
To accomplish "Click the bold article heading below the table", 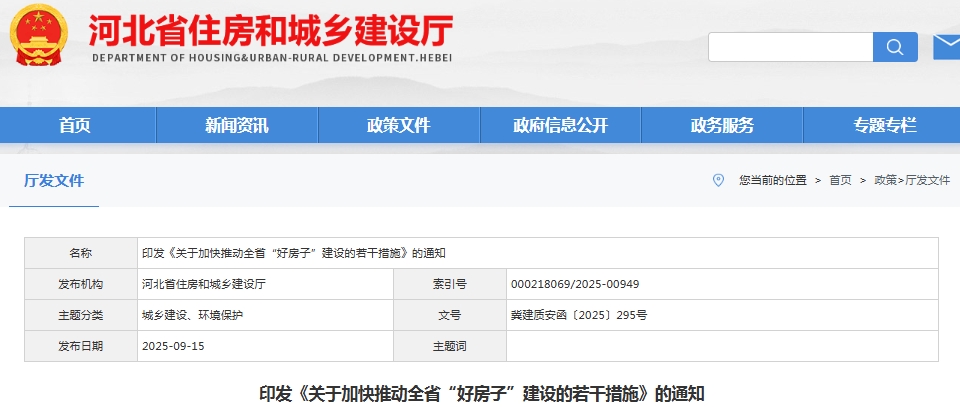I will pyautogui.click(x=481, y=393).
